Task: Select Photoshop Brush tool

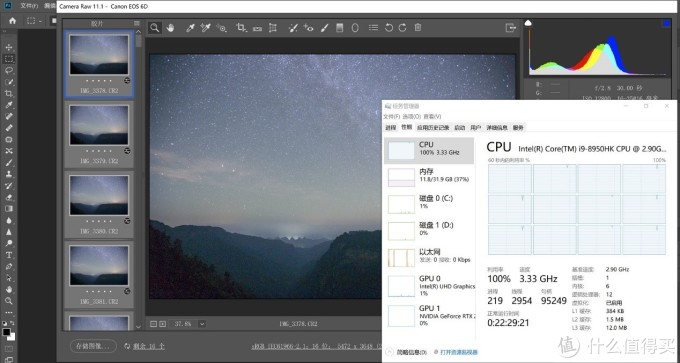Action: tap(9, 163)
